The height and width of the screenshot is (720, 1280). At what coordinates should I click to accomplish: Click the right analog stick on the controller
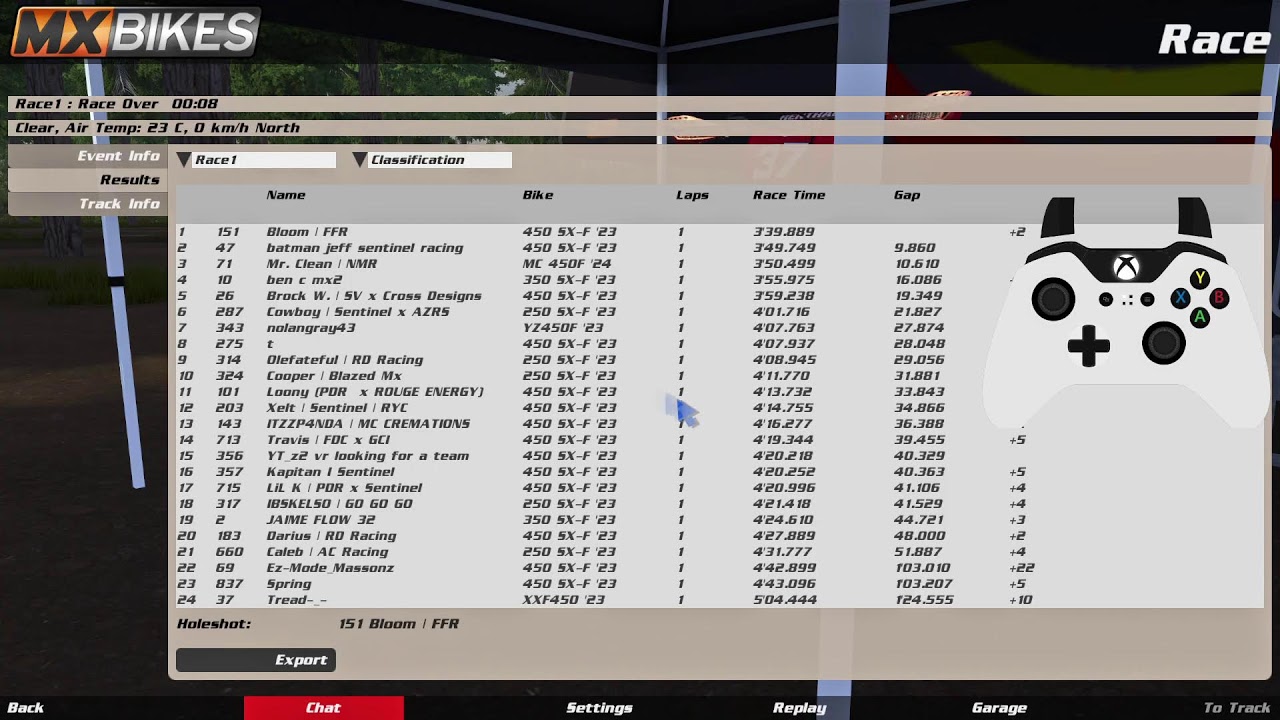click(x=1164, y=344)
